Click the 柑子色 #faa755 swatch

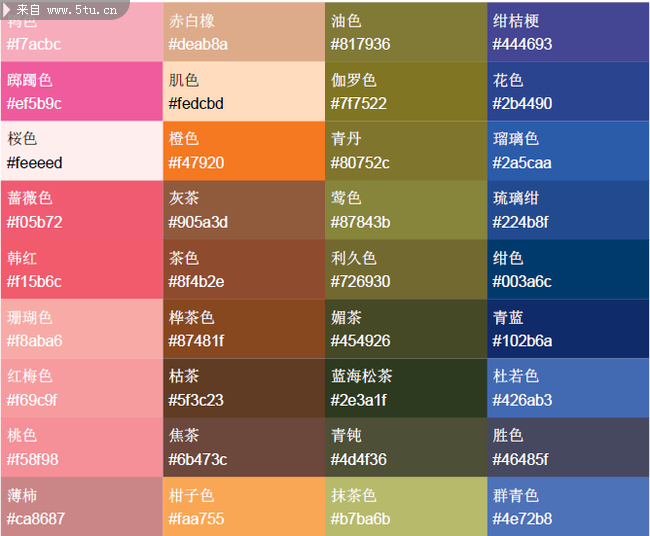point(244,507)
